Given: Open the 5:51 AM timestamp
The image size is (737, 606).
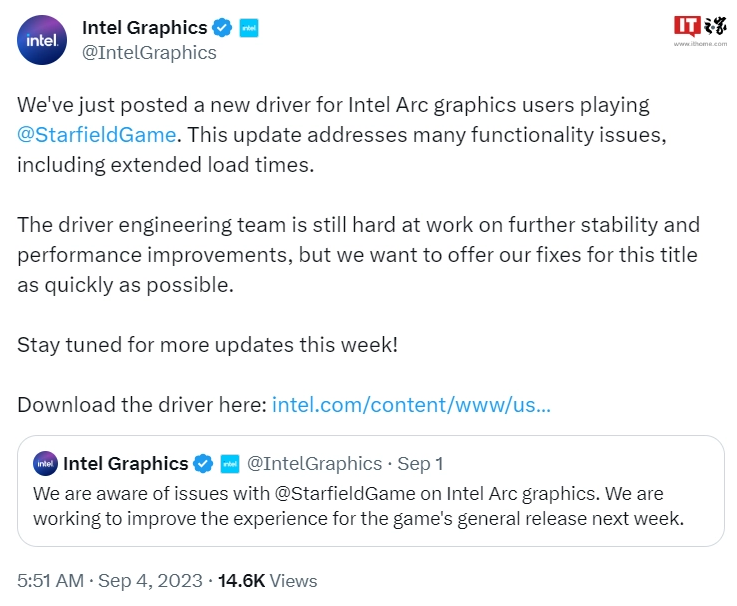Looking at the screenshot, I should pyautogui.click(x=50, y=581).
